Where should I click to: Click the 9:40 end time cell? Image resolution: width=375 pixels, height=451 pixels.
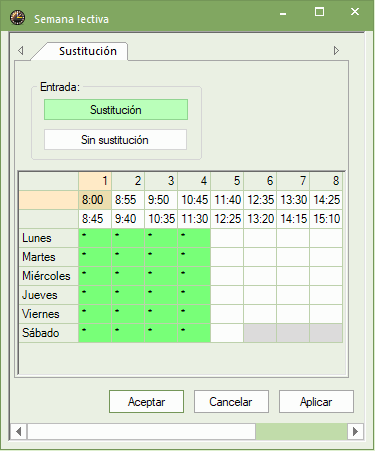[128, 219]
